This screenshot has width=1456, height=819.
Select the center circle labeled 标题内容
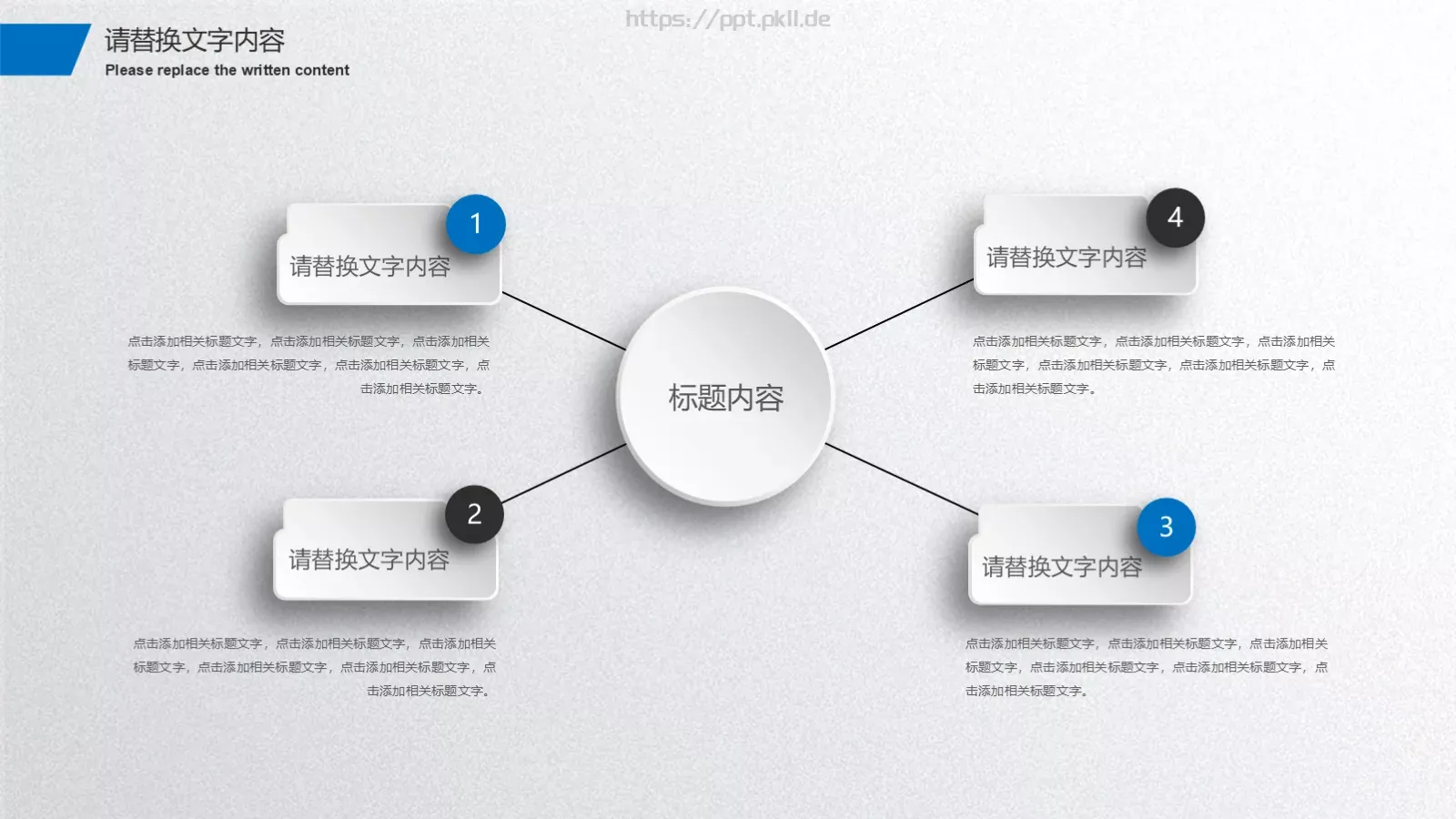click(725, 397)
